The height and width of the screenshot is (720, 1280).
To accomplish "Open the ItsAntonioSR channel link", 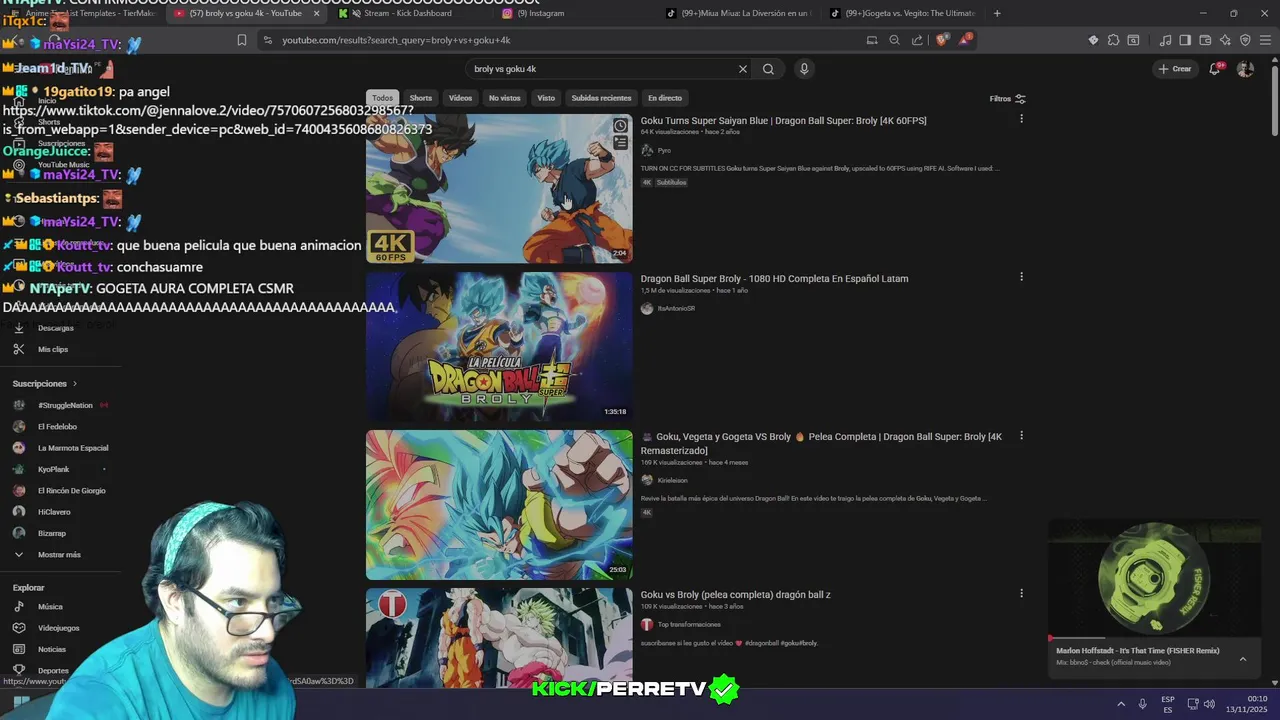I will pos(676,308).
